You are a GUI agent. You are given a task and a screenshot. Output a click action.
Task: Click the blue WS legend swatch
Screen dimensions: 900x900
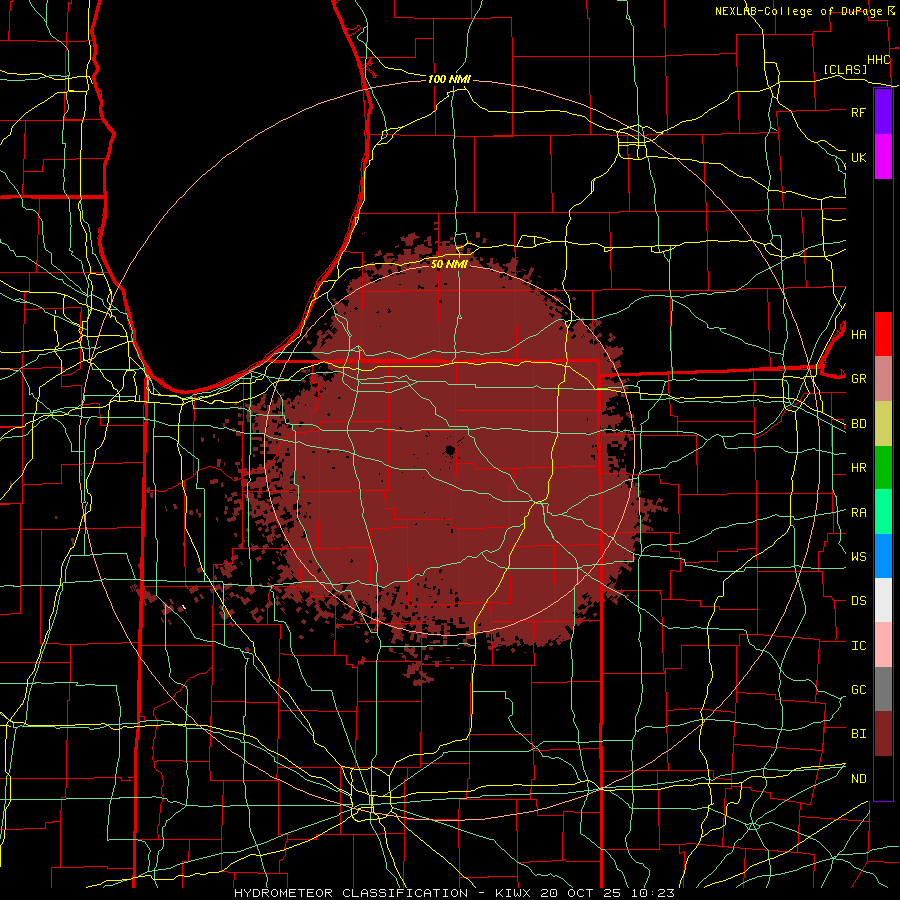(x=883, y=556)
